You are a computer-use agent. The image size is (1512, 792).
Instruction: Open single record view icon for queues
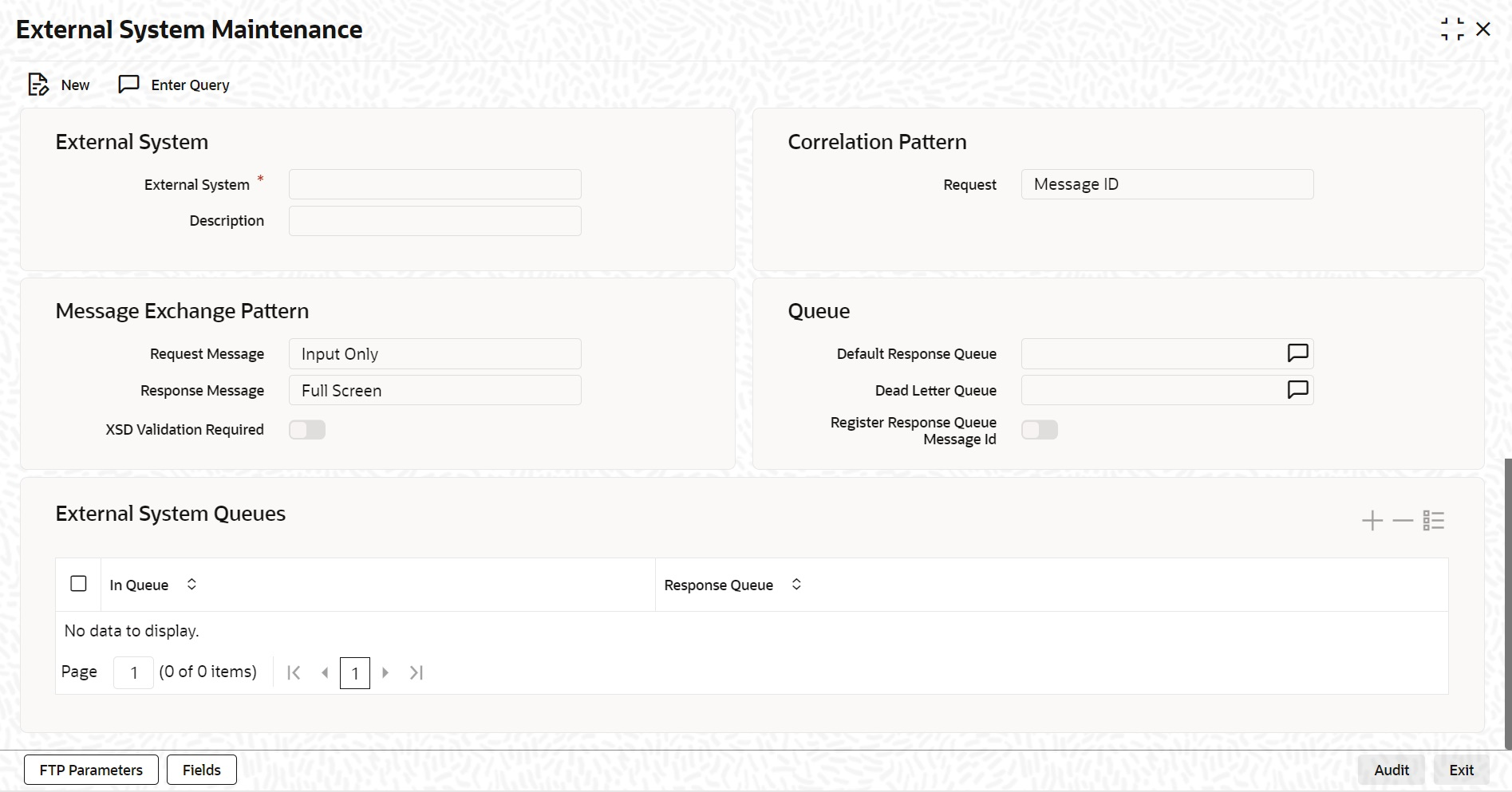pos(1434,521)
